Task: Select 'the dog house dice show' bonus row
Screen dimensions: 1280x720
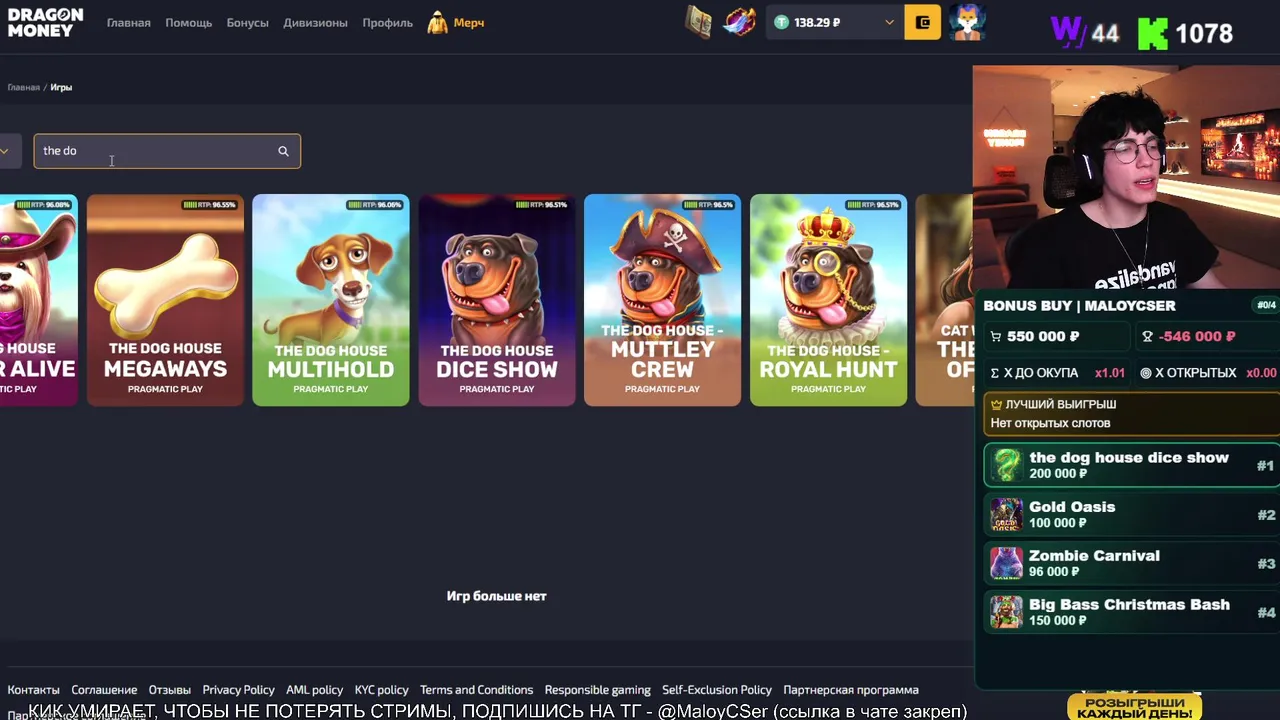Action: pyautogui.click(x=1131, y=465)
